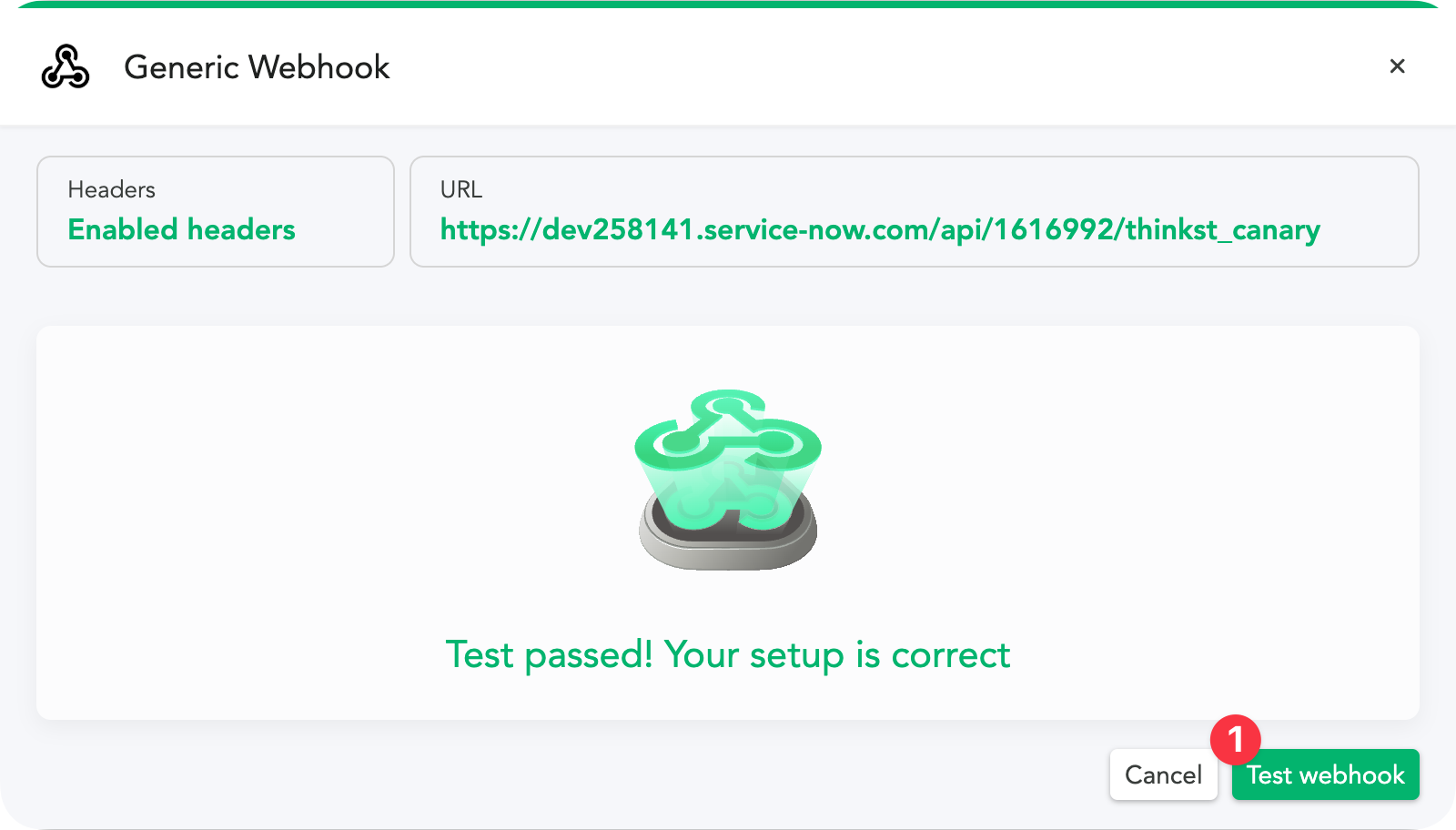The image size is (1456, 830).
Task: Click the Generic Webhook logo icon
Action: click(x=66, y=66)
